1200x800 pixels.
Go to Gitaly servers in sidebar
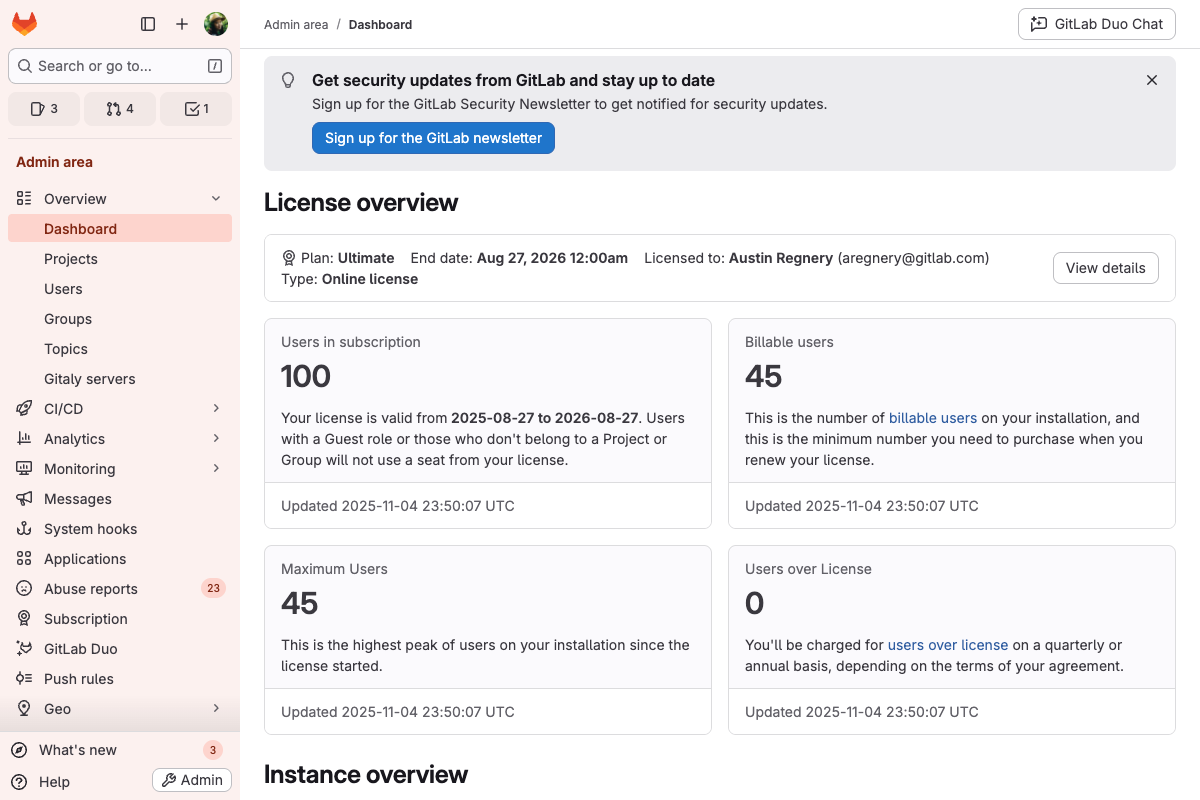(89, 379)
